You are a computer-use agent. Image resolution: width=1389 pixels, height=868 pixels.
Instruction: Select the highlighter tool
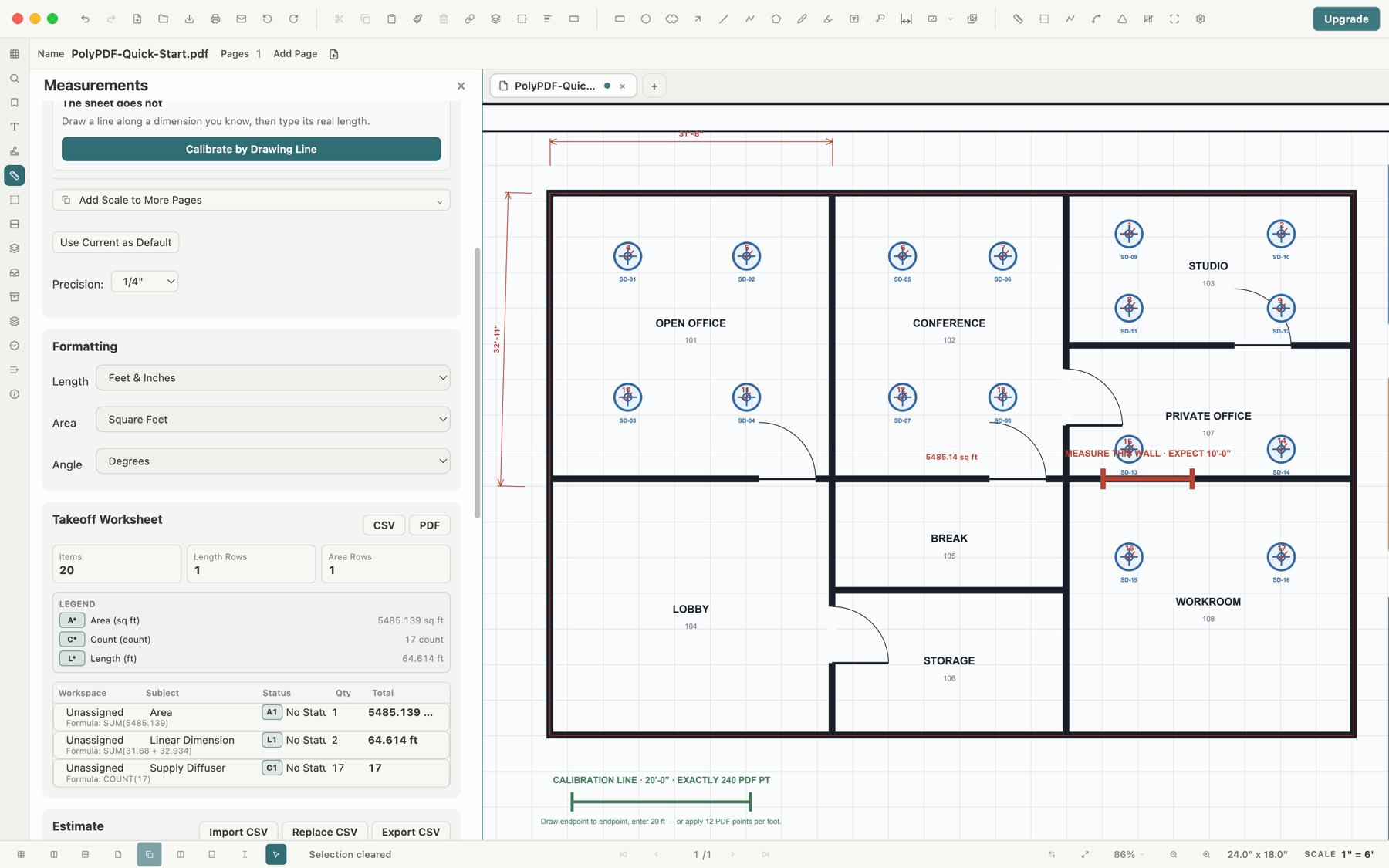[828, 19]
